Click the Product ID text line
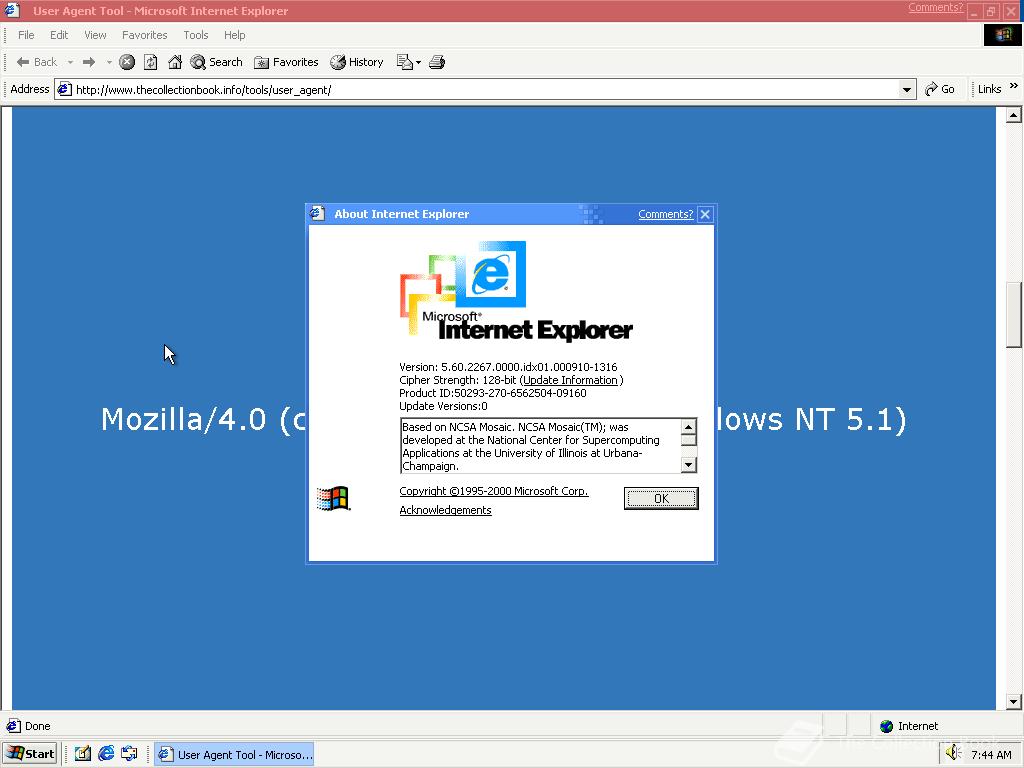This screenshot has height=768, width=1024. coord(492,393)
